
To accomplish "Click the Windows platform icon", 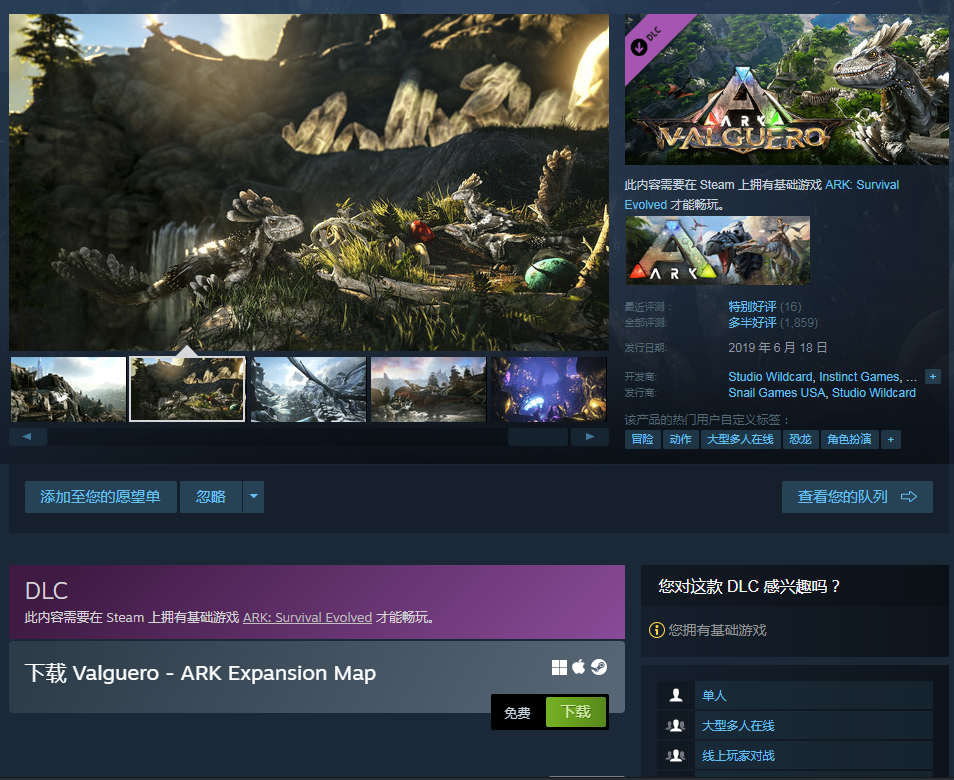I will click(559, 667).
